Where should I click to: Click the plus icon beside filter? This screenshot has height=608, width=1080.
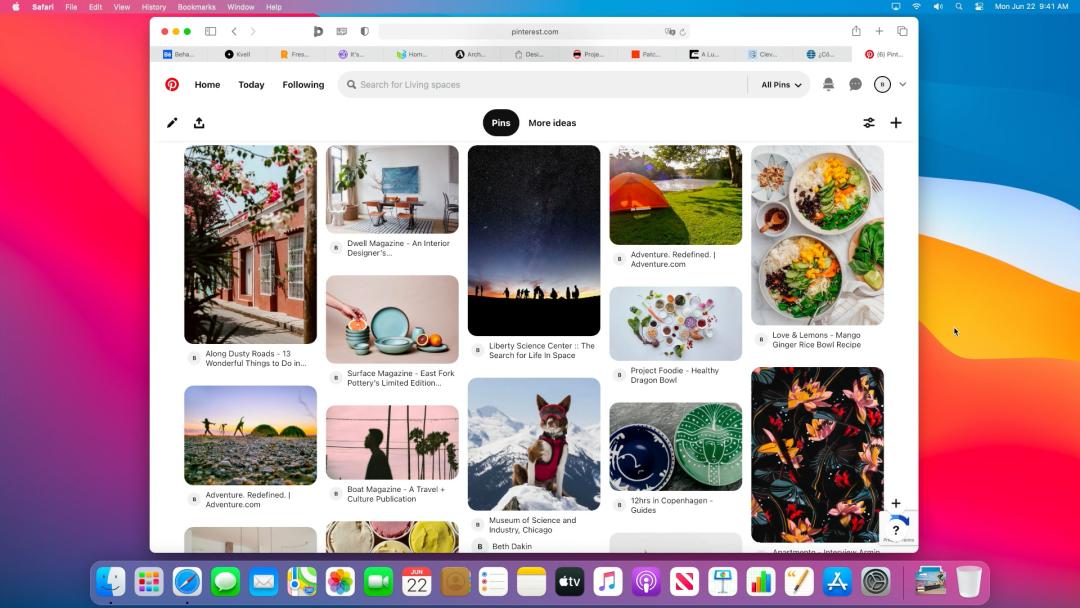click(x=896, y=123)
